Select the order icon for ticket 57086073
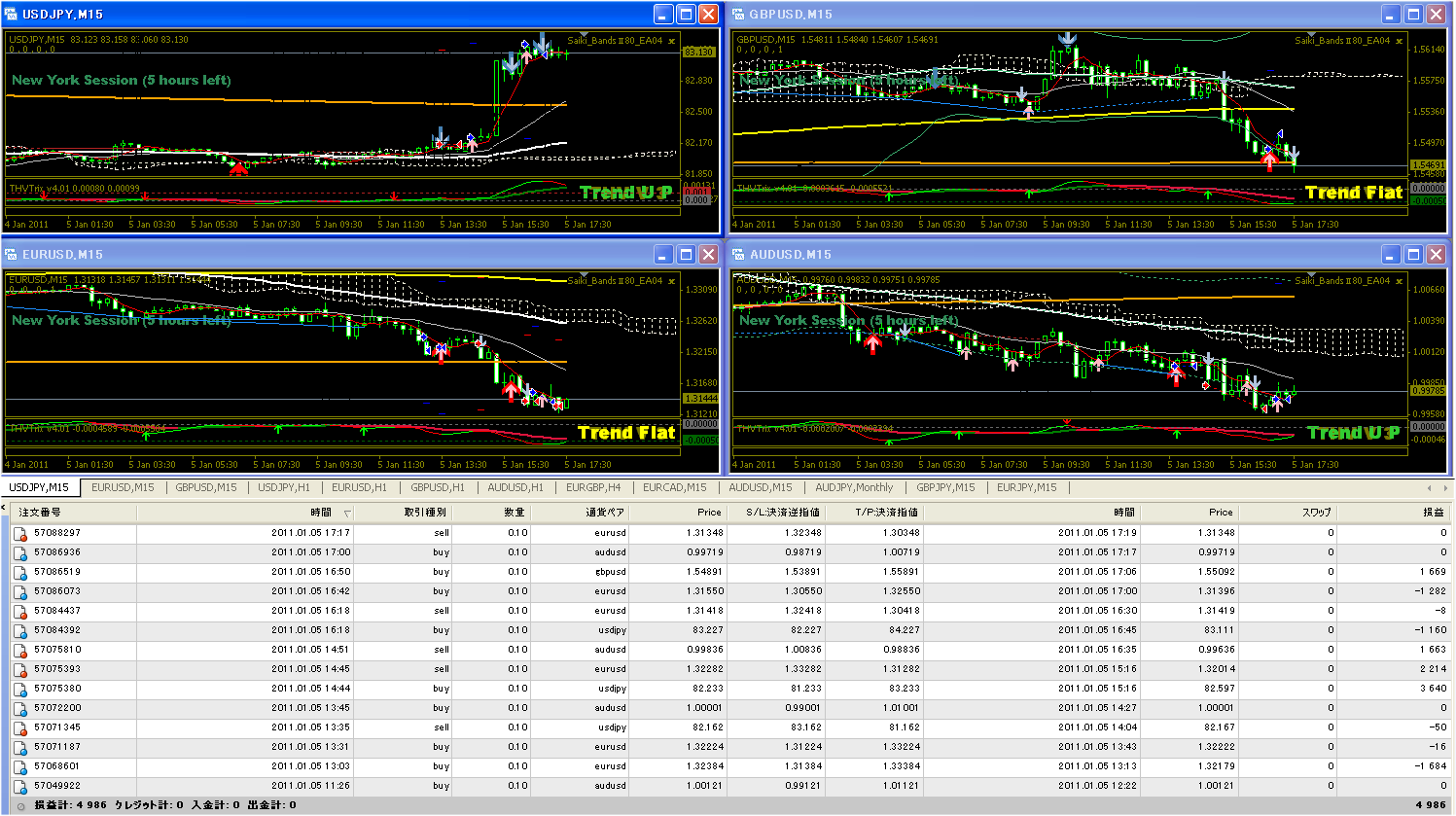This screenshot has width=1456, height=816. (19, 591)
